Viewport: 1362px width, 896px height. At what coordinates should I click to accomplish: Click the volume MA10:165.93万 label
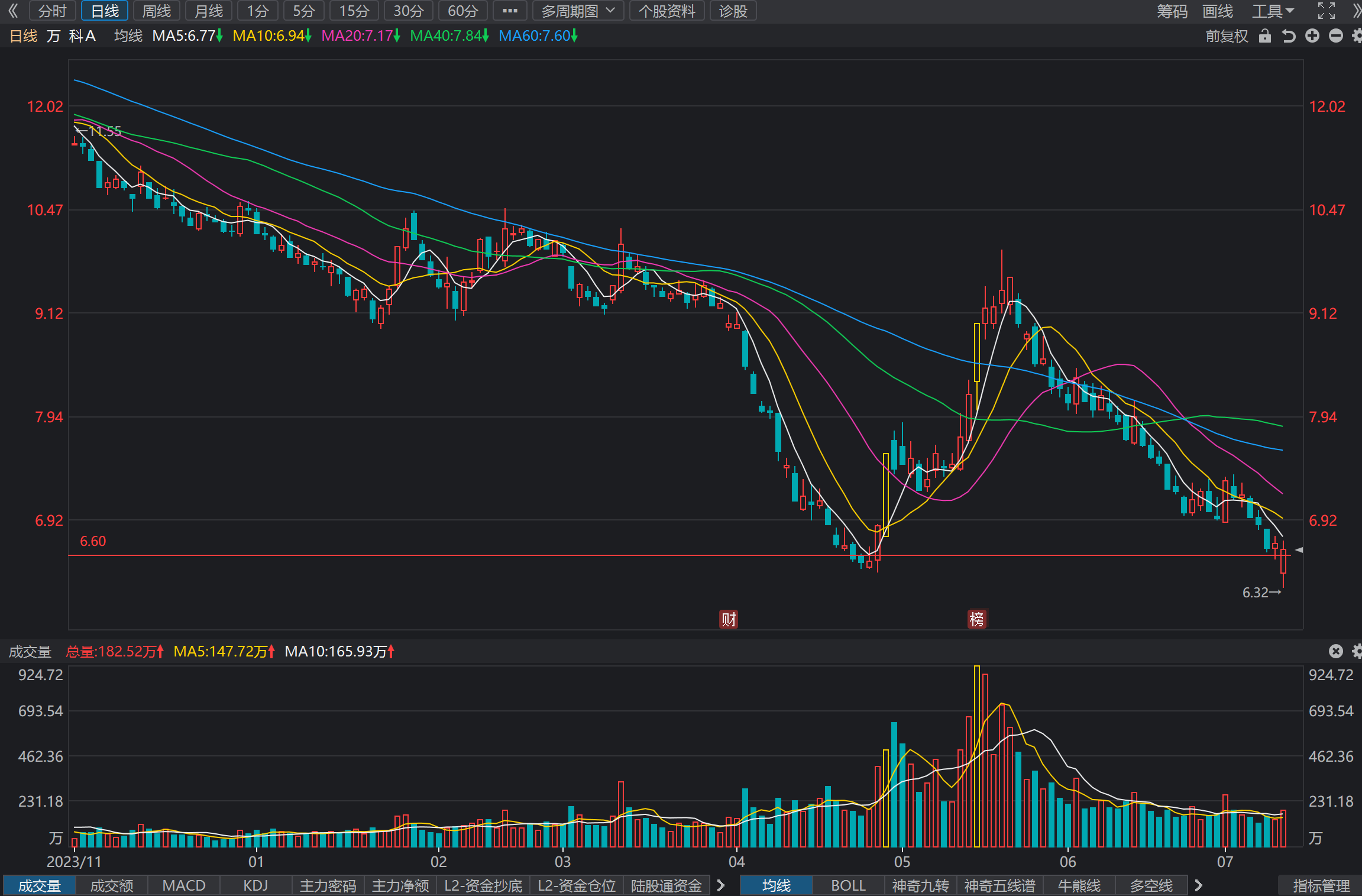pyautogui.click(x=339, y=652)
